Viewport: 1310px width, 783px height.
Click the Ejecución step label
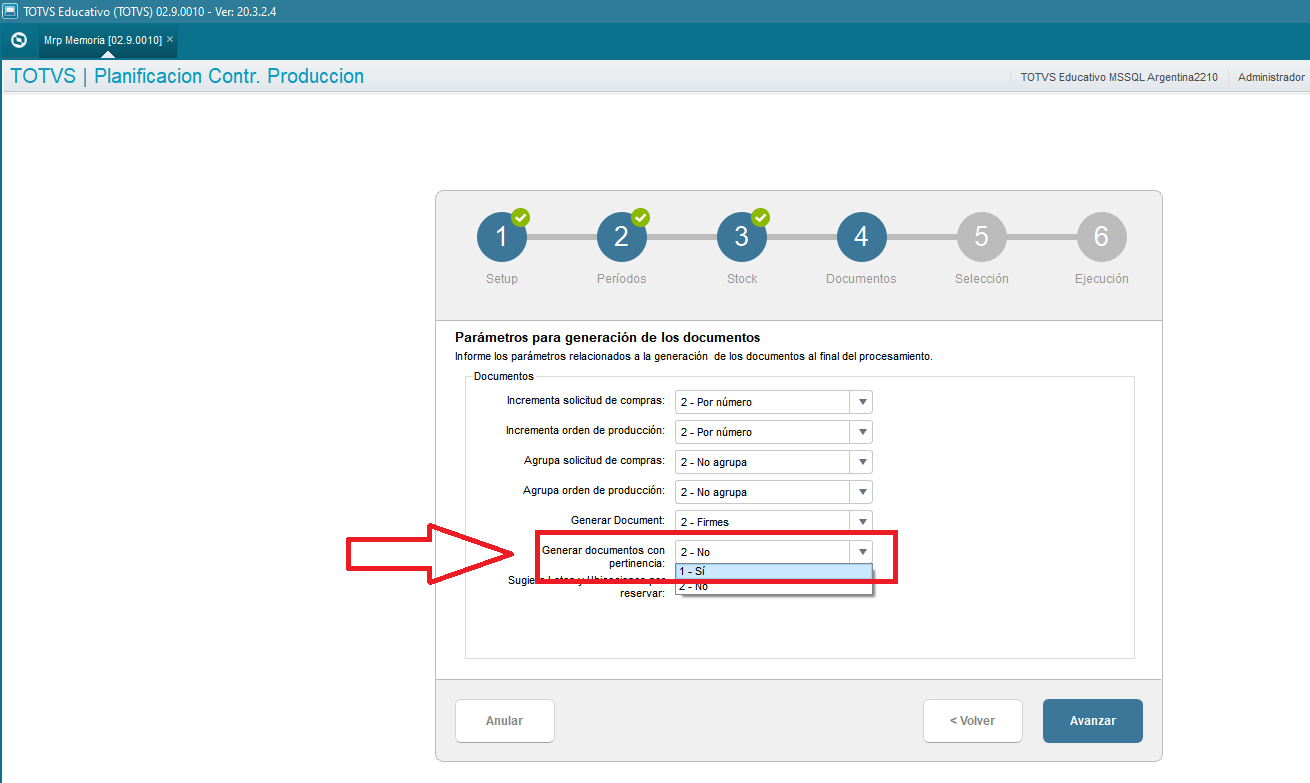1102,279
